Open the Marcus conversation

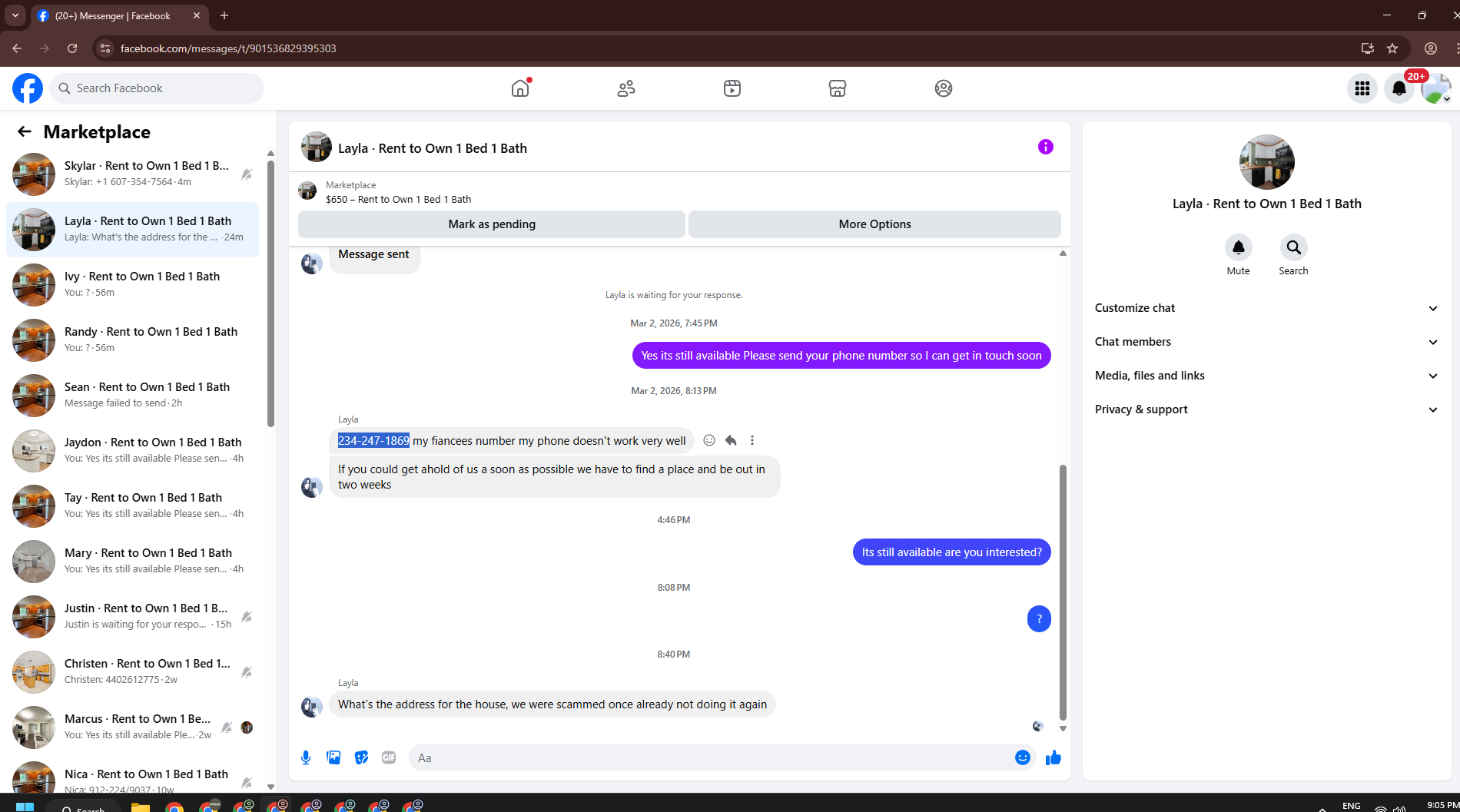click(132, 727)
